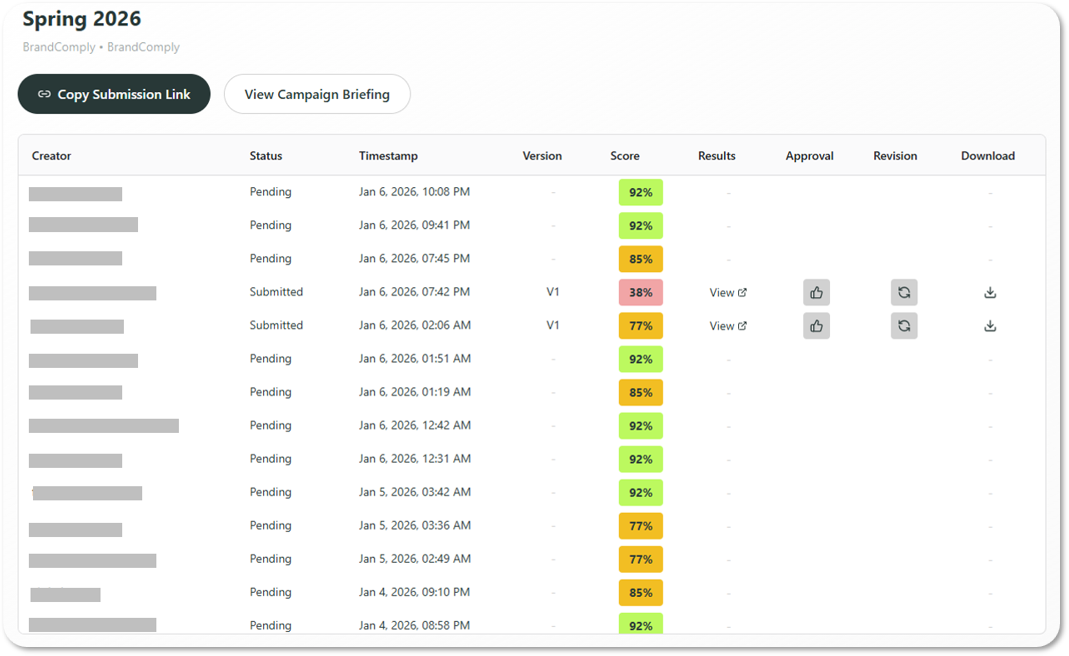Image resolution: width=1069 pixels, height=656 pixels.
Task: Request revision for the 38% submission
Action: pyautogui.click(x=904, y=293)
